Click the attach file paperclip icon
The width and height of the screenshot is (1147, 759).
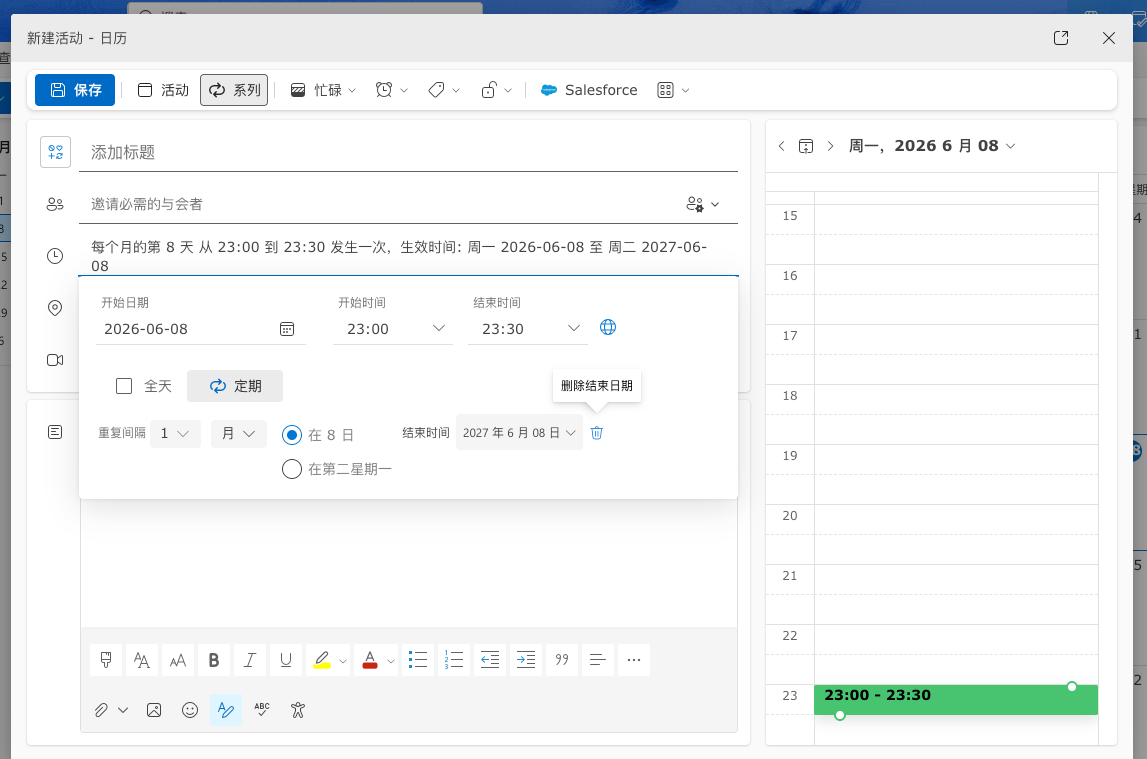tap(102, 710)
